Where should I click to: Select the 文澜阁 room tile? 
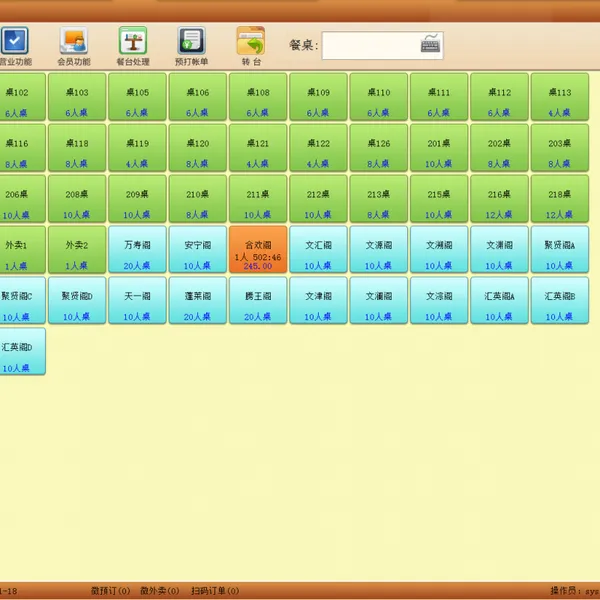click(x=379, y=300)
